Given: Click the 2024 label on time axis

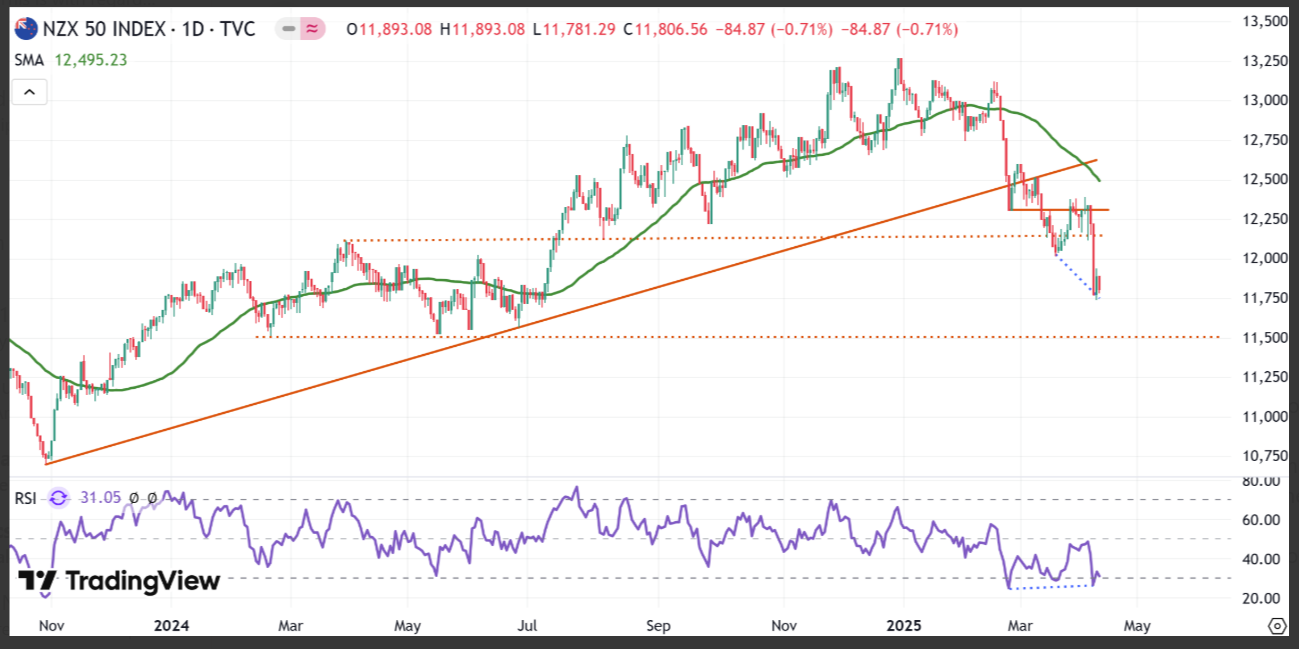Looking at the screenshot, I should click(x=169, y=626).
